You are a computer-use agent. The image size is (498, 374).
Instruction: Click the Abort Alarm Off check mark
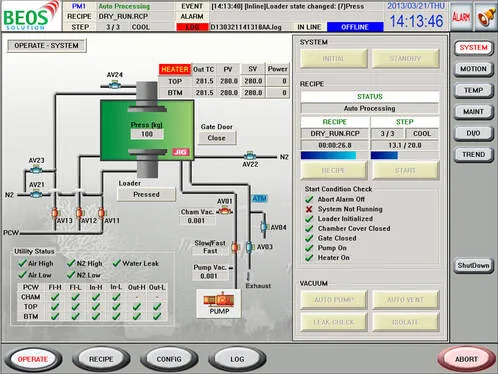click(309, 199)
